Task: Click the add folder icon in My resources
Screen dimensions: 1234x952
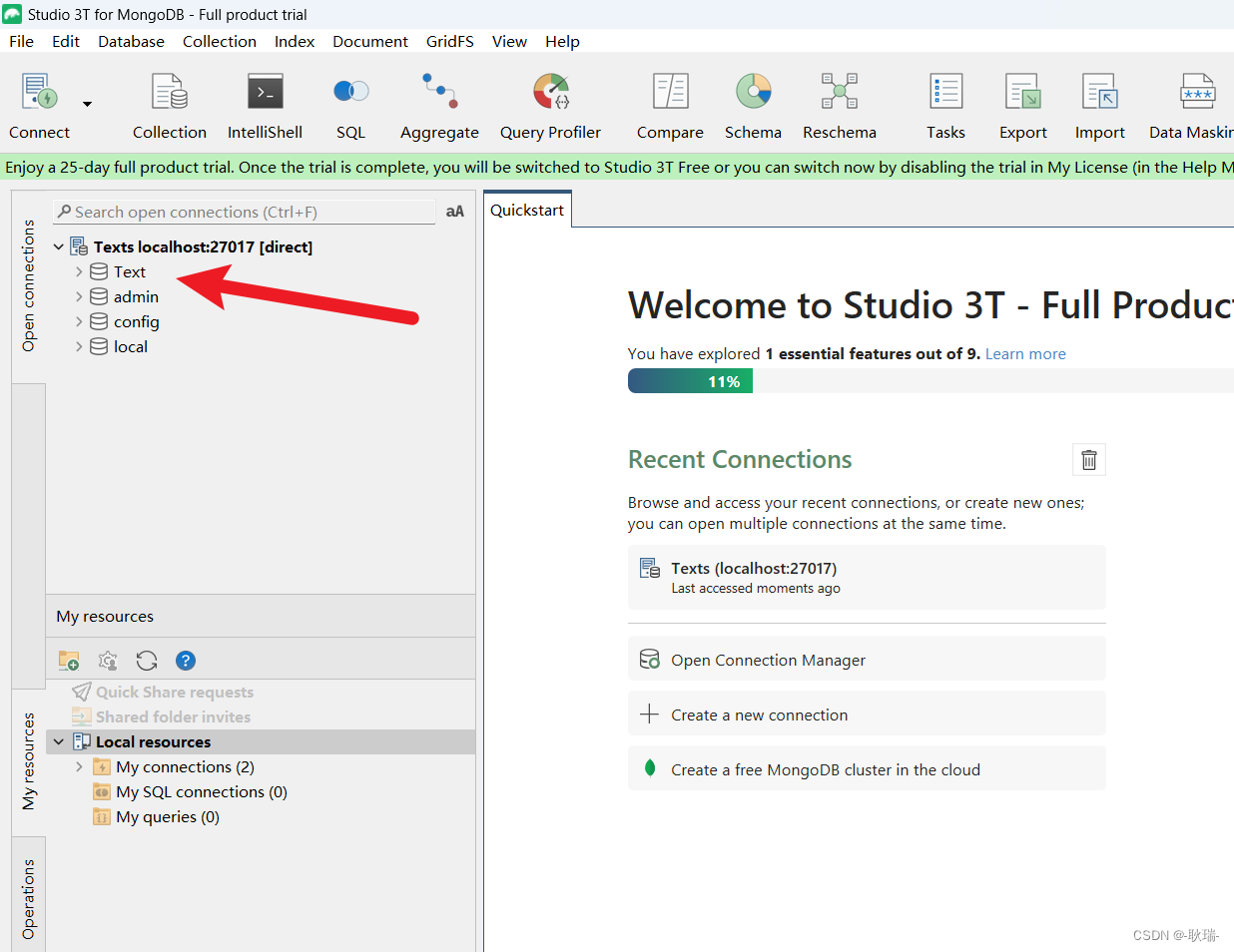Action: click(x=69, y=661)
